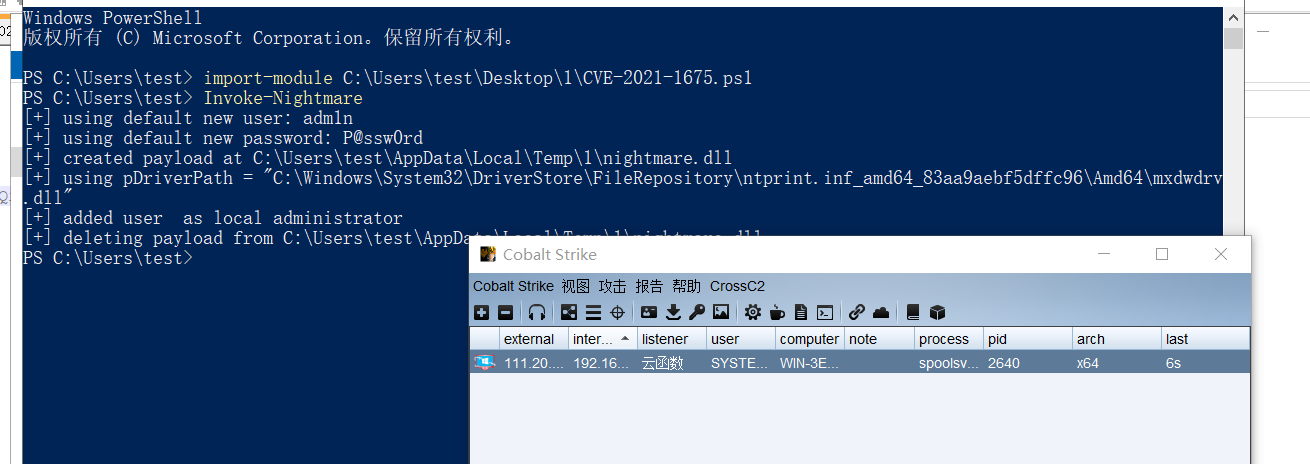Viewport: 1310px width, 464px height.
Task: Sort by the listener column header
Action: point(672,339)
